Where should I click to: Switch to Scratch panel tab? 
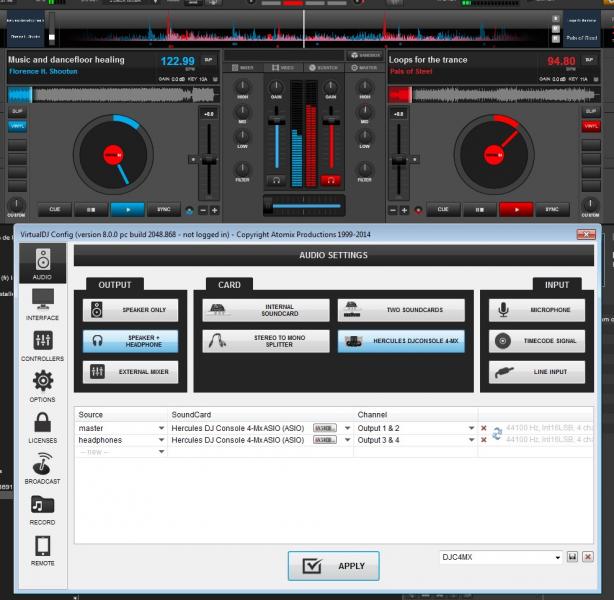coord(323,68)
